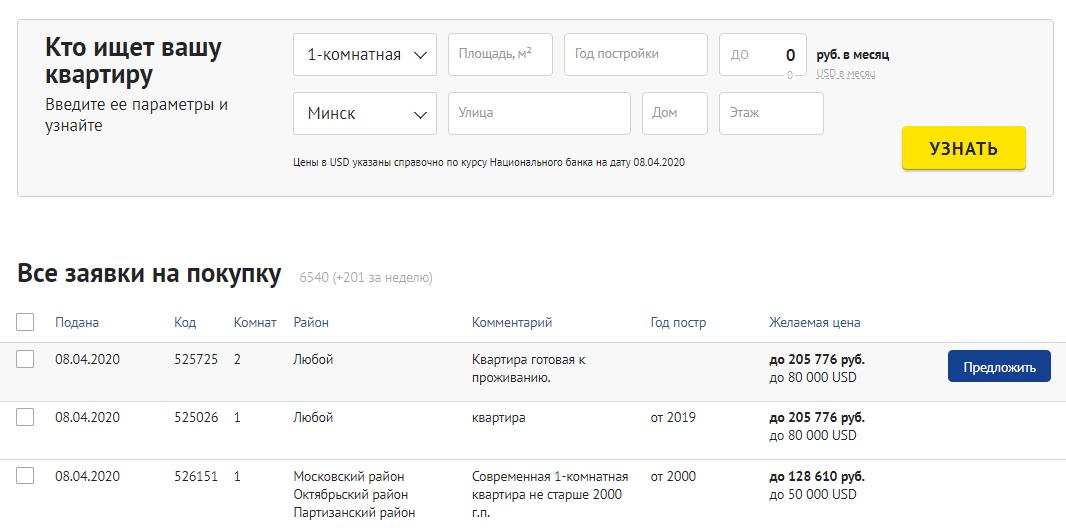Click the Район column header

tap(311, 322)
